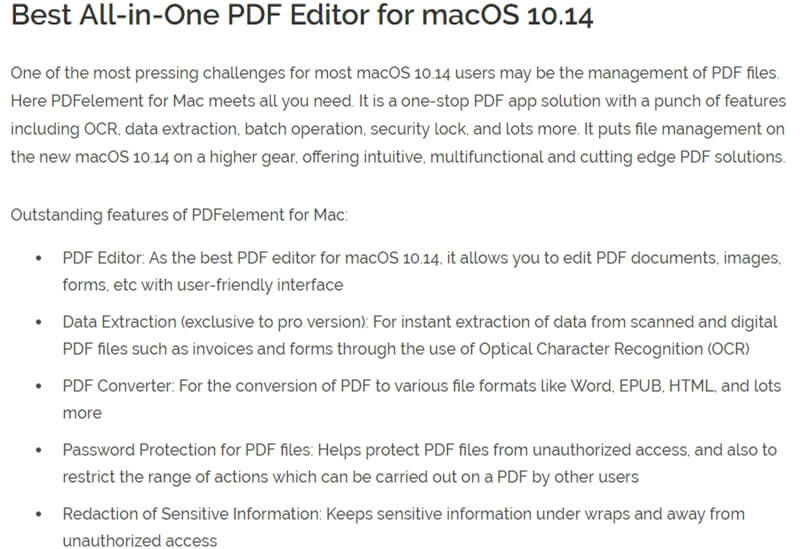Click the 'PDF Editor:' feature label
Screen dimensions: 800x549
coord(104,258)
